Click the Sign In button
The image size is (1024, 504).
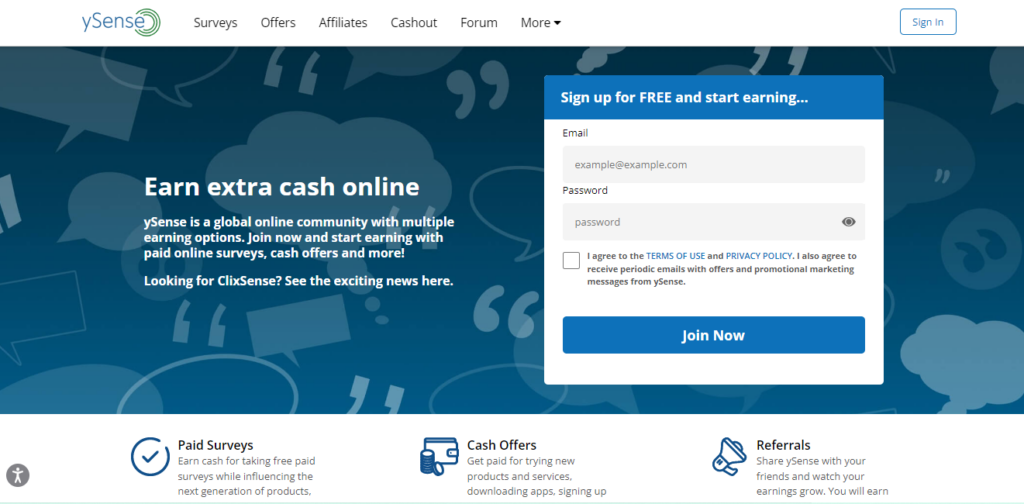tap(928, 22)
